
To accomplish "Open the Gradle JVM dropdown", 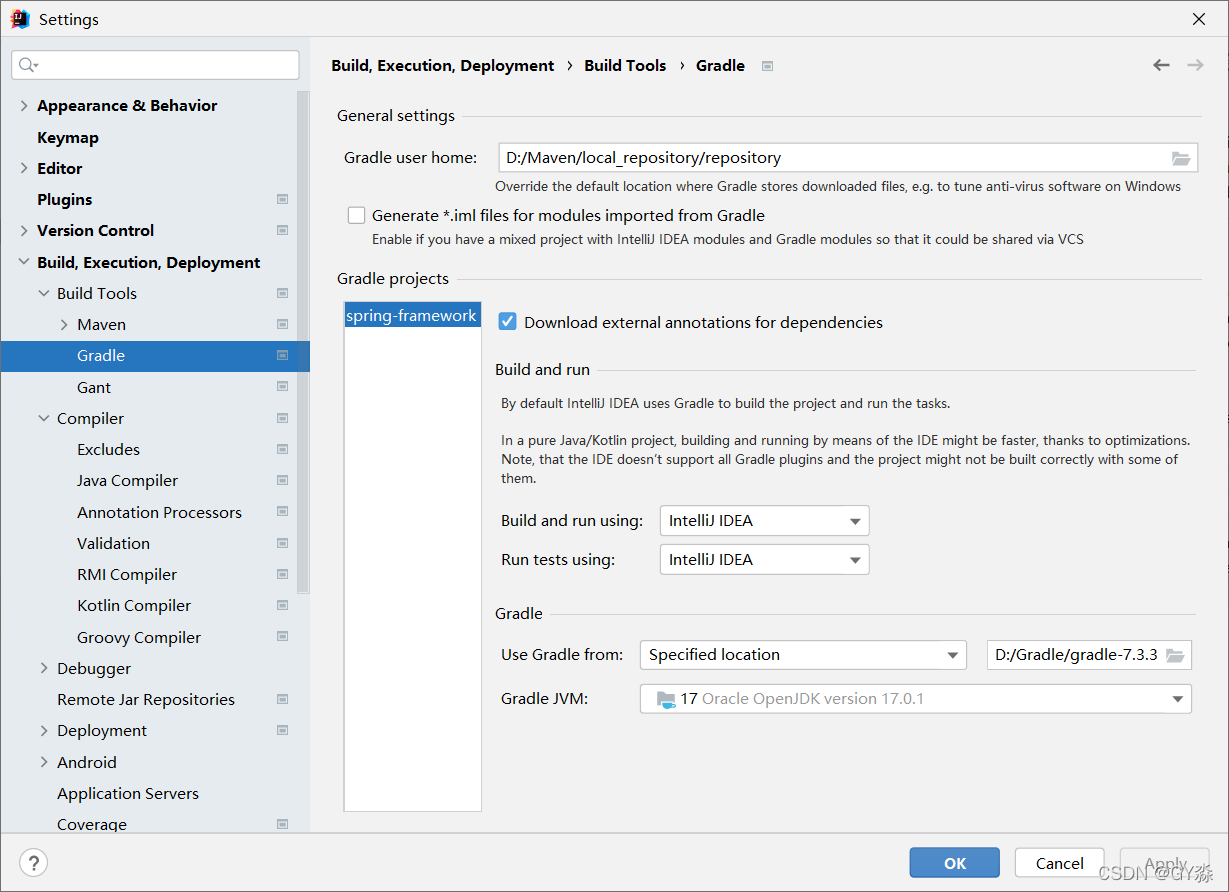I will click(x=915, y=699).
